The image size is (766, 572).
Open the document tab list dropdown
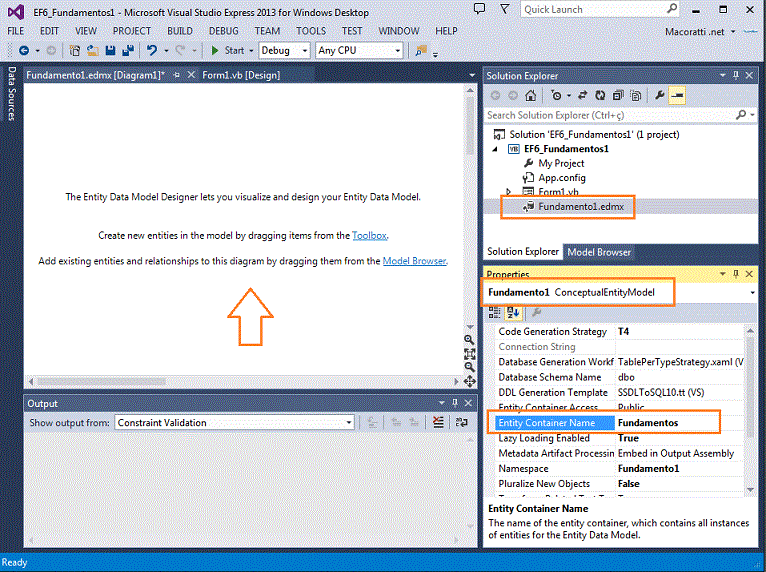[472, 75]
